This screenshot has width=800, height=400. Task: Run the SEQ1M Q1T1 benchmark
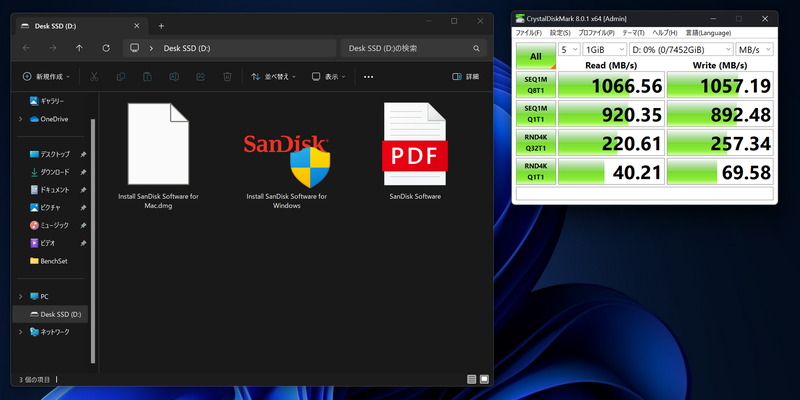[x=536, y=113]
